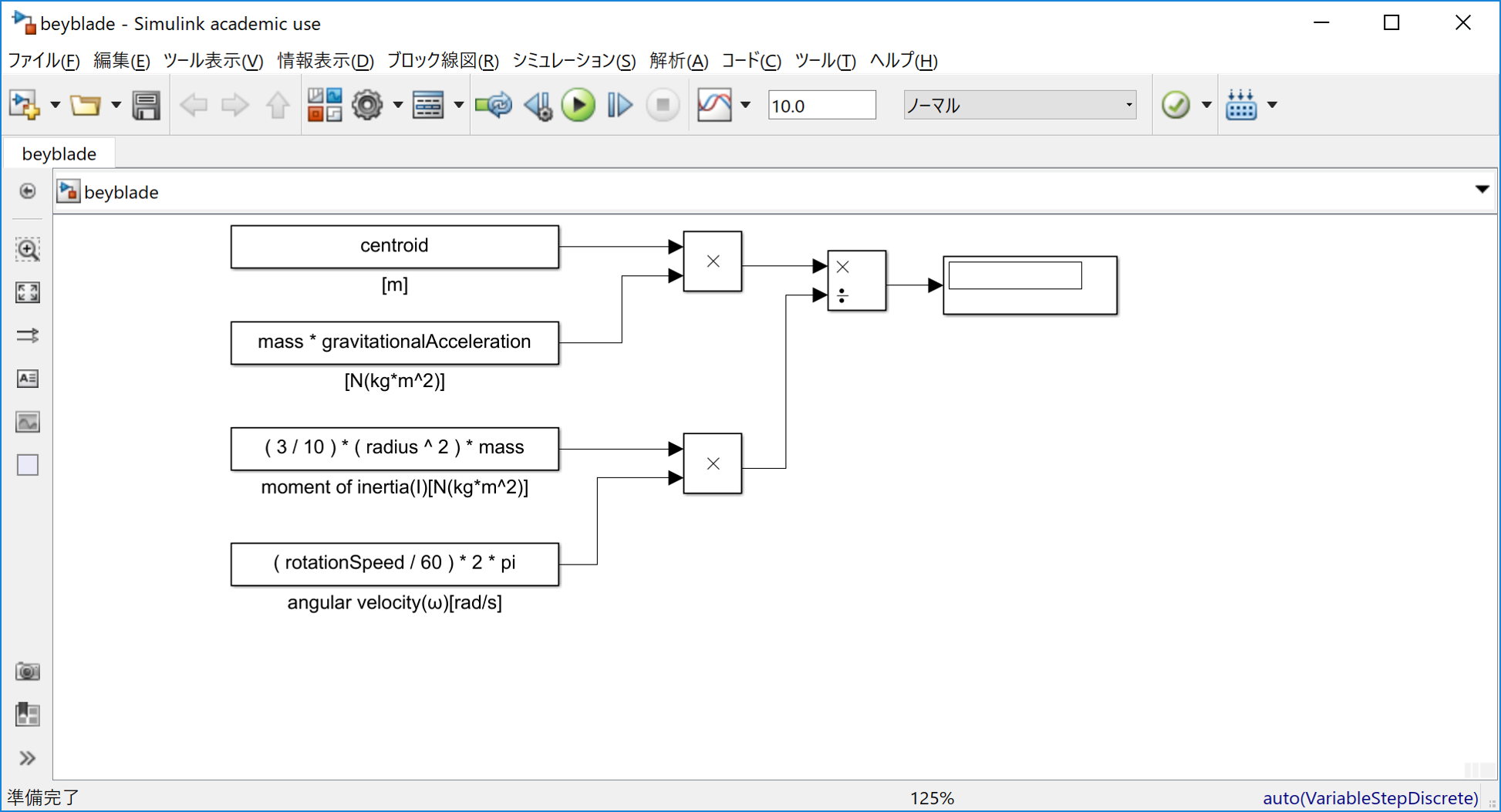
Task: Expand the breadcrumb dropdown arrow at top right
Action: [1482, 189]
